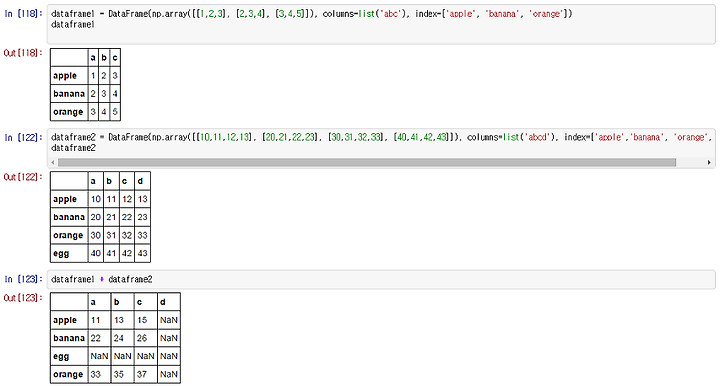Click value 23 in Out[122] banana row

tap(142, 217)
